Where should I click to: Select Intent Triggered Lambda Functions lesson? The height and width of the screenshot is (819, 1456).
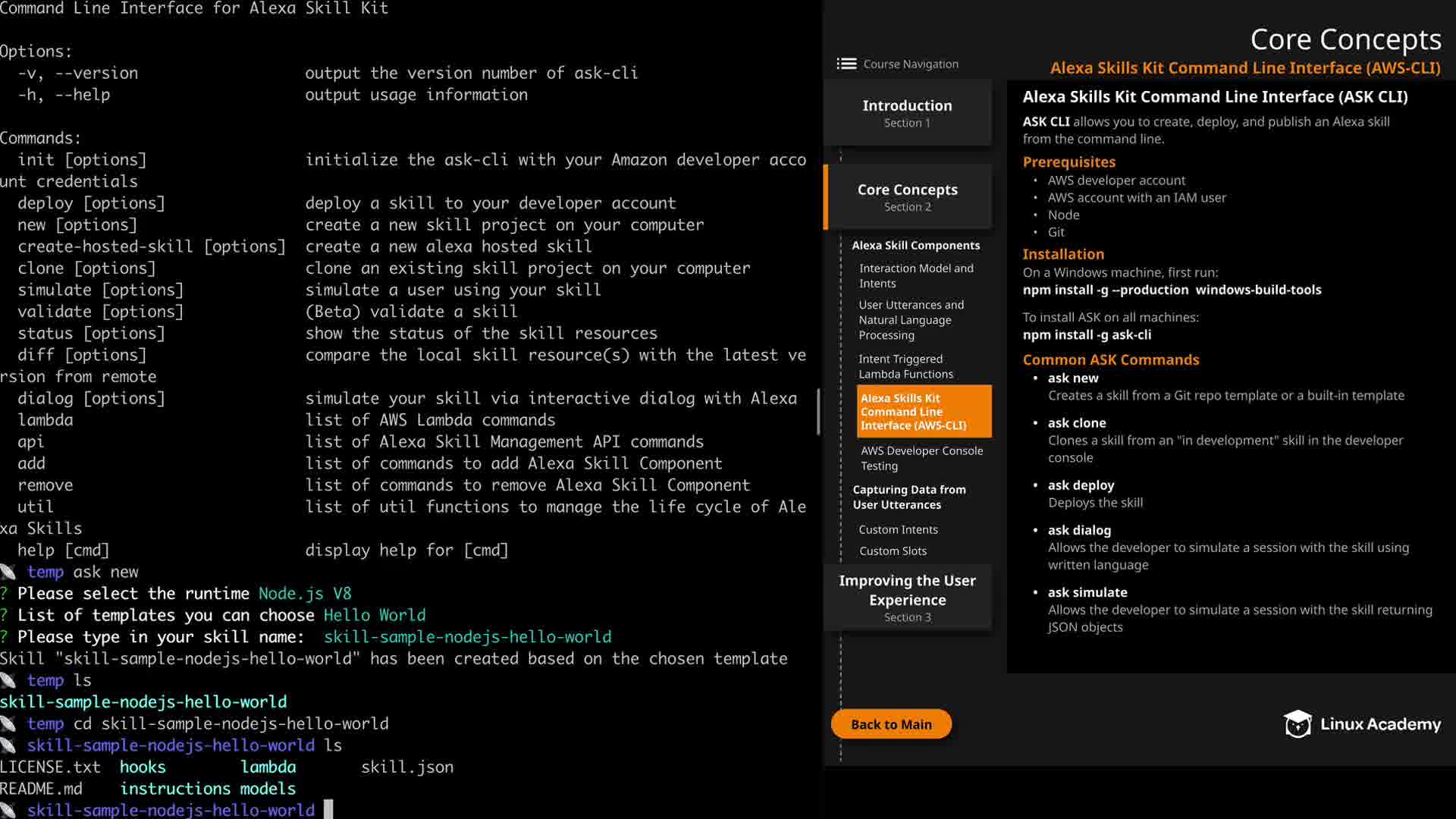(905, 366)
